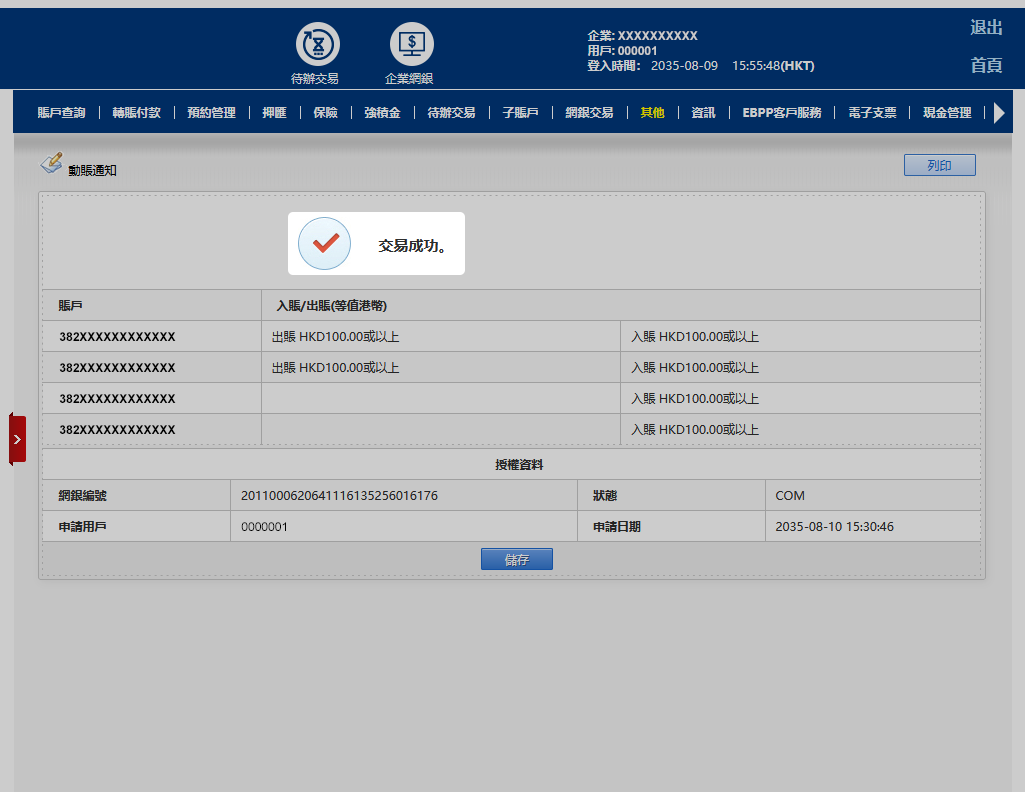Select the 強積金 menu item
This screenshot has height=792, width=1025.
382,113
